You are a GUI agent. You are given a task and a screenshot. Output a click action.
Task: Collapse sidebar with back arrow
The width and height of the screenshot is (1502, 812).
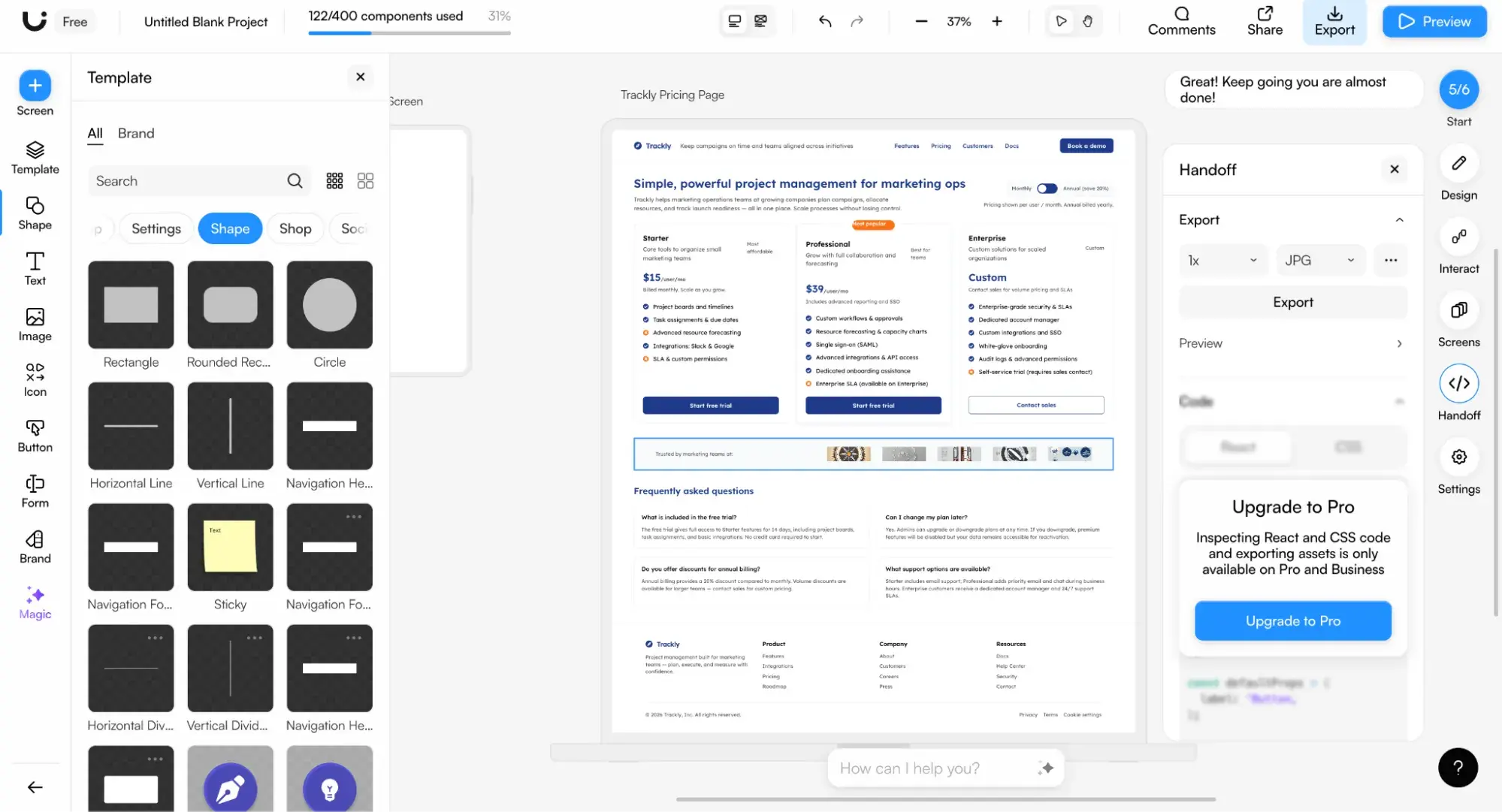35,787
